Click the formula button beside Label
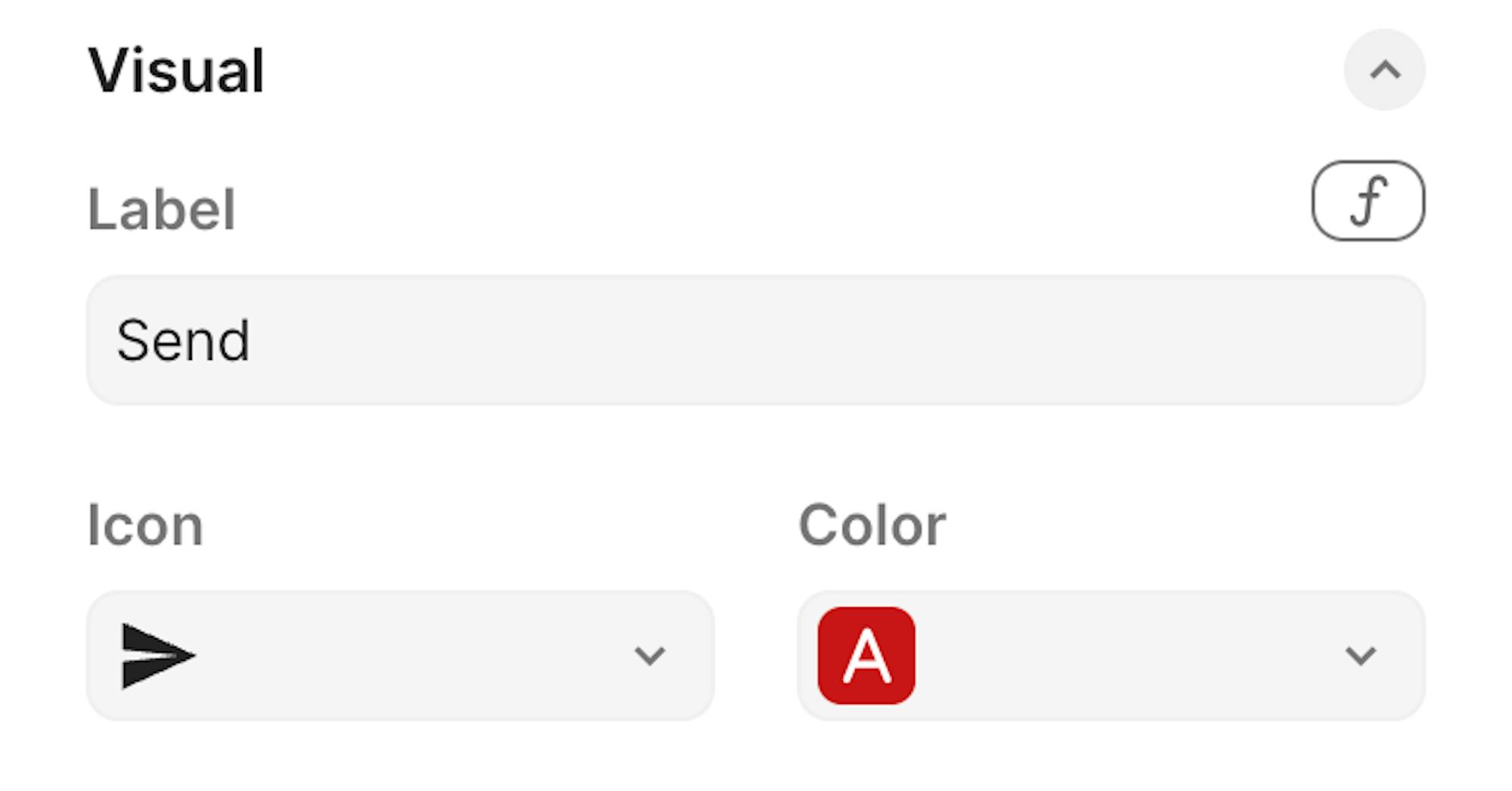This screenshot has width=1512, height=791. [1368, 201]
